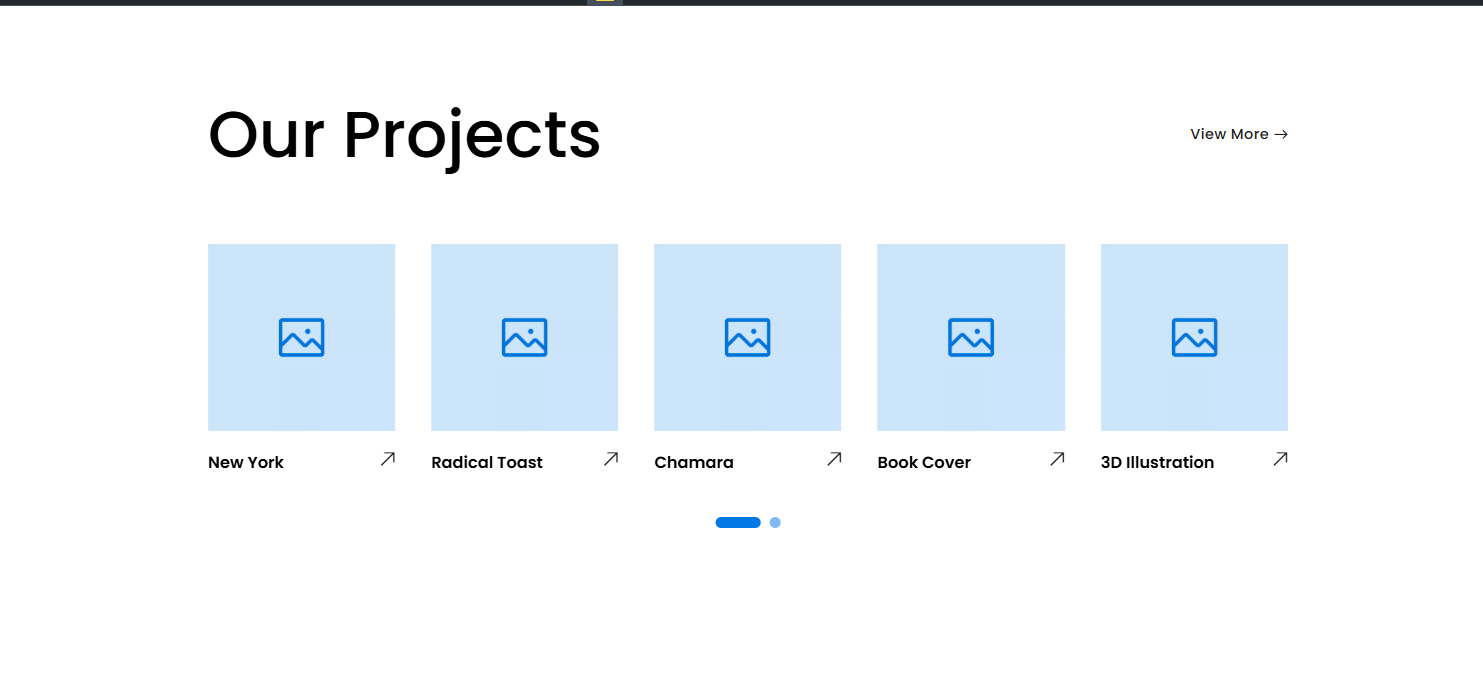Click the arrow icon beside New York
The height and width of the screenshot is (694, 1483).
click(x=388, y=459)
